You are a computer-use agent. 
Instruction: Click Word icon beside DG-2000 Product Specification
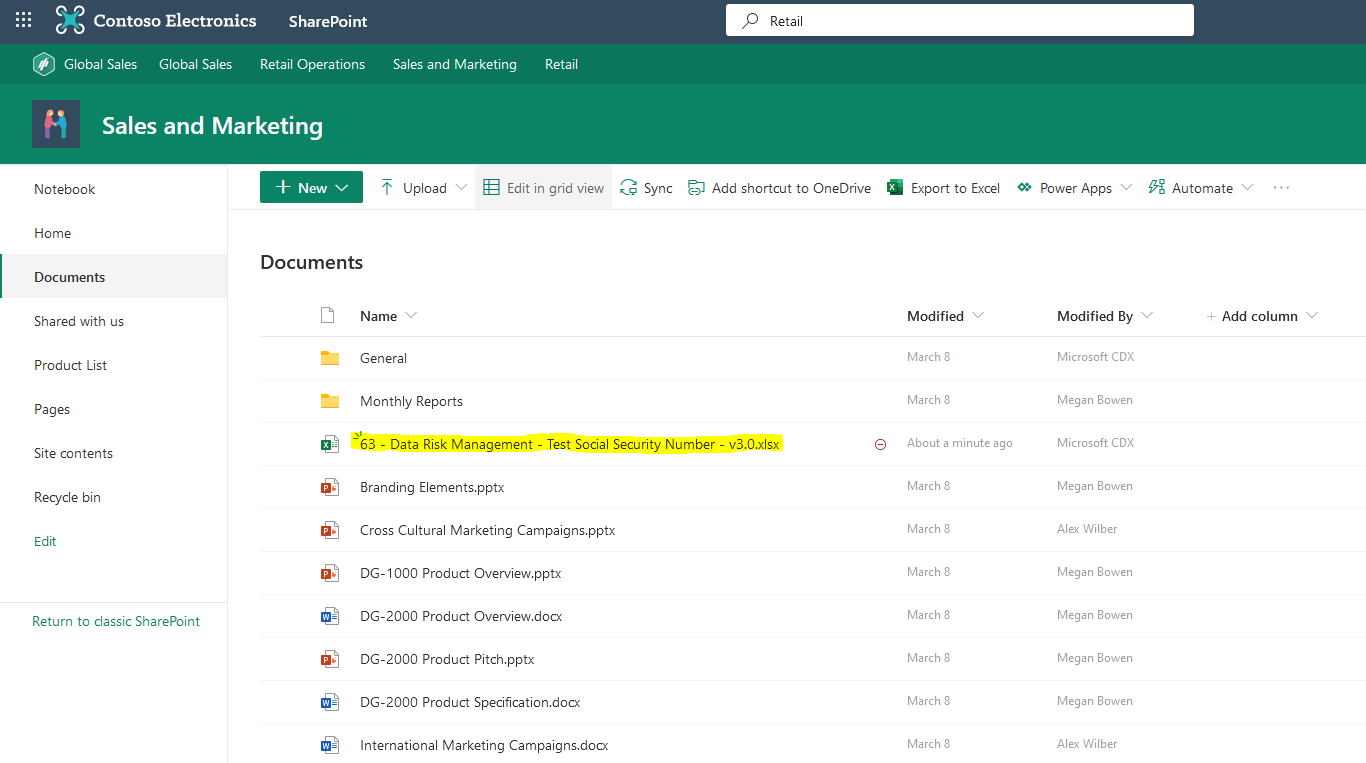coord(330,702)
